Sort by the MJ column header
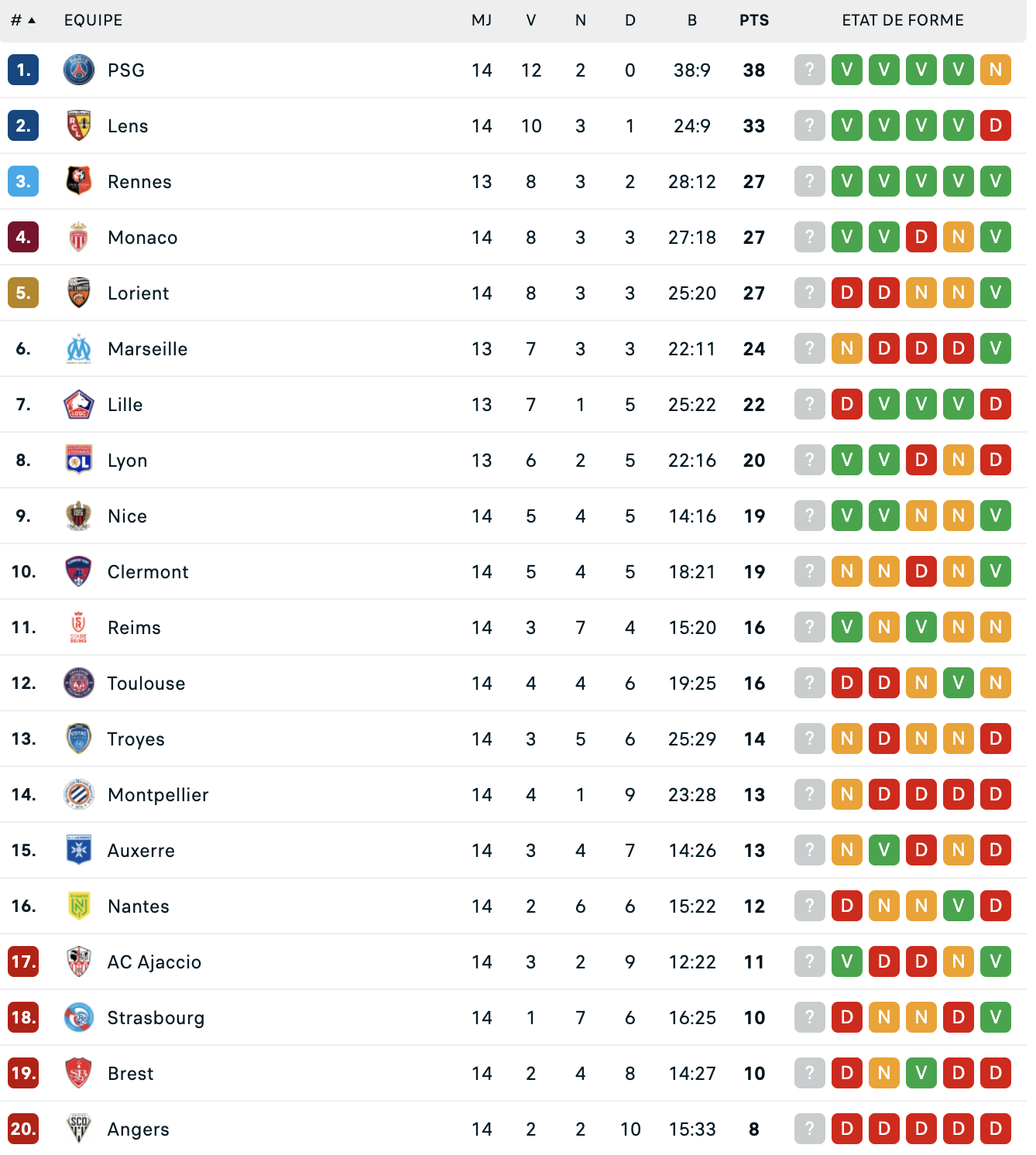1036x1155 pixels. (x=482, y=20)
